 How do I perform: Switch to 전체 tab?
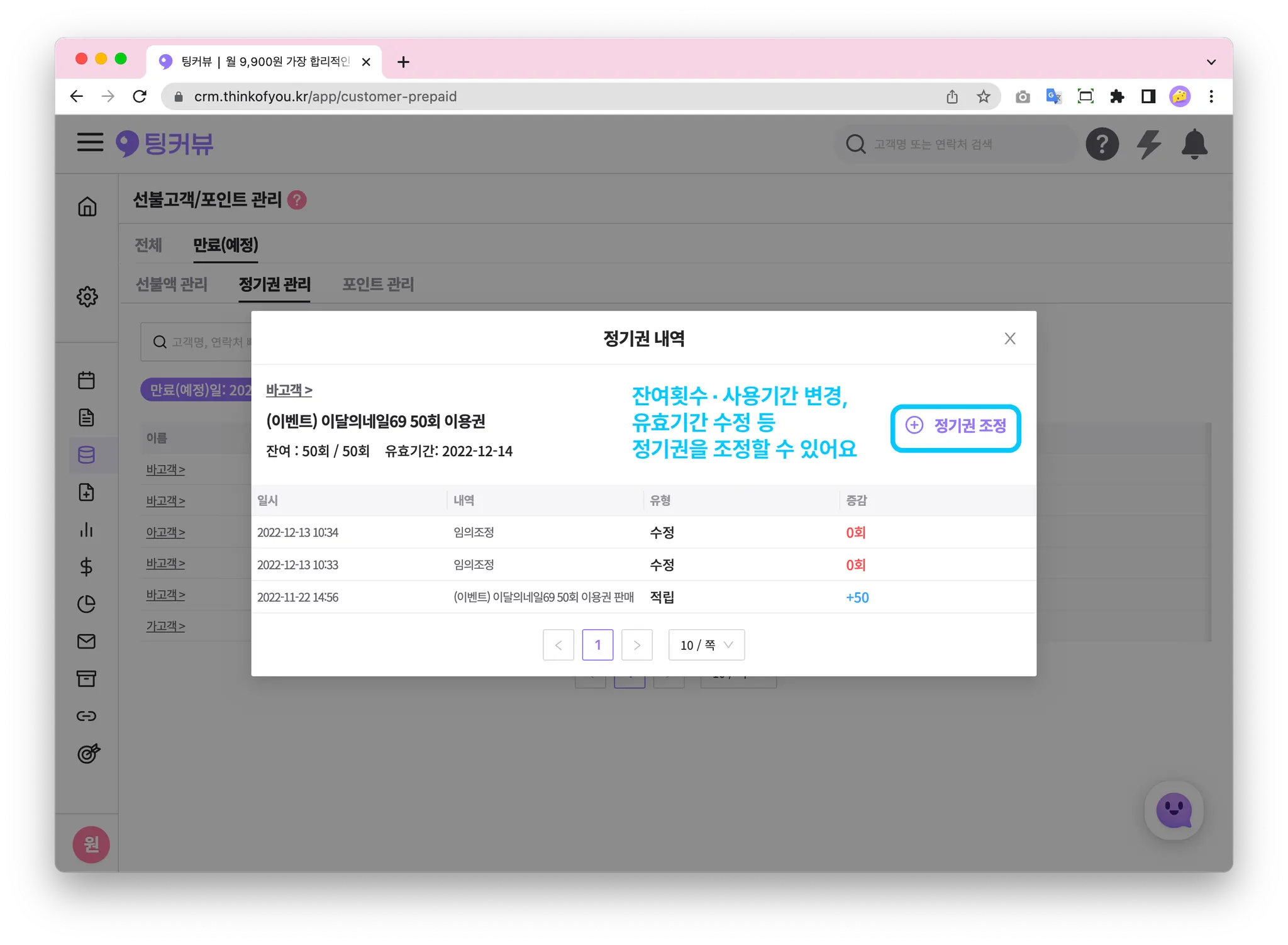pyautogui.click(x=148, y=245)
